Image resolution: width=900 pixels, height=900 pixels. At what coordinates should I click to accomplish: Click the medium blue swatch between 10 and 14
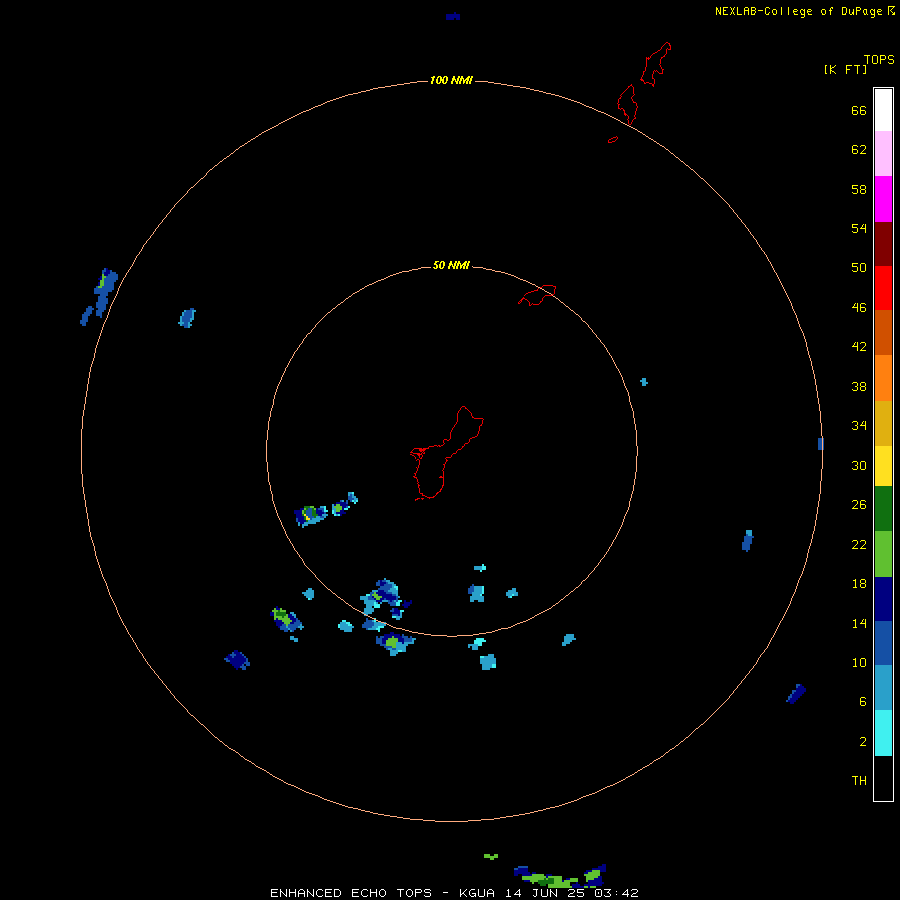[883, 643]
